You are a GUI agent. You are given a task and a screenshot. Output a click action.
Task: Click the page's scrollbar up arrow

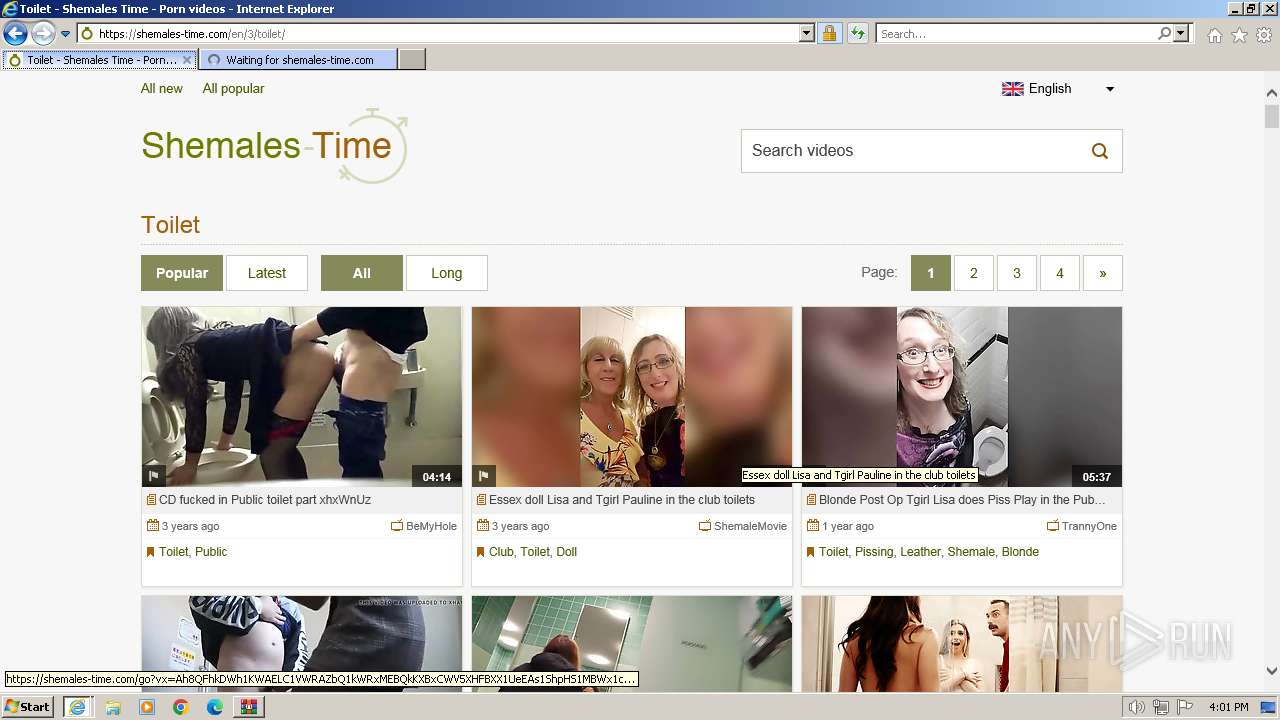[x=1272, y=93]
